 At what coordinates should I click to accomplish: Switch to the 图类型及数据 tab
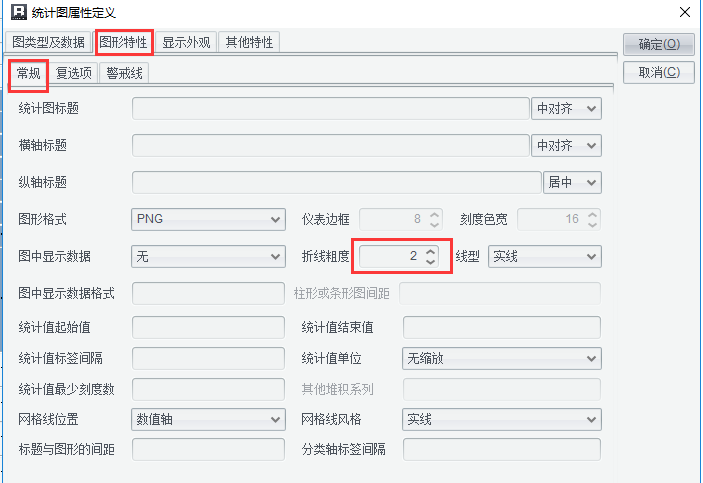pos(49,42)
